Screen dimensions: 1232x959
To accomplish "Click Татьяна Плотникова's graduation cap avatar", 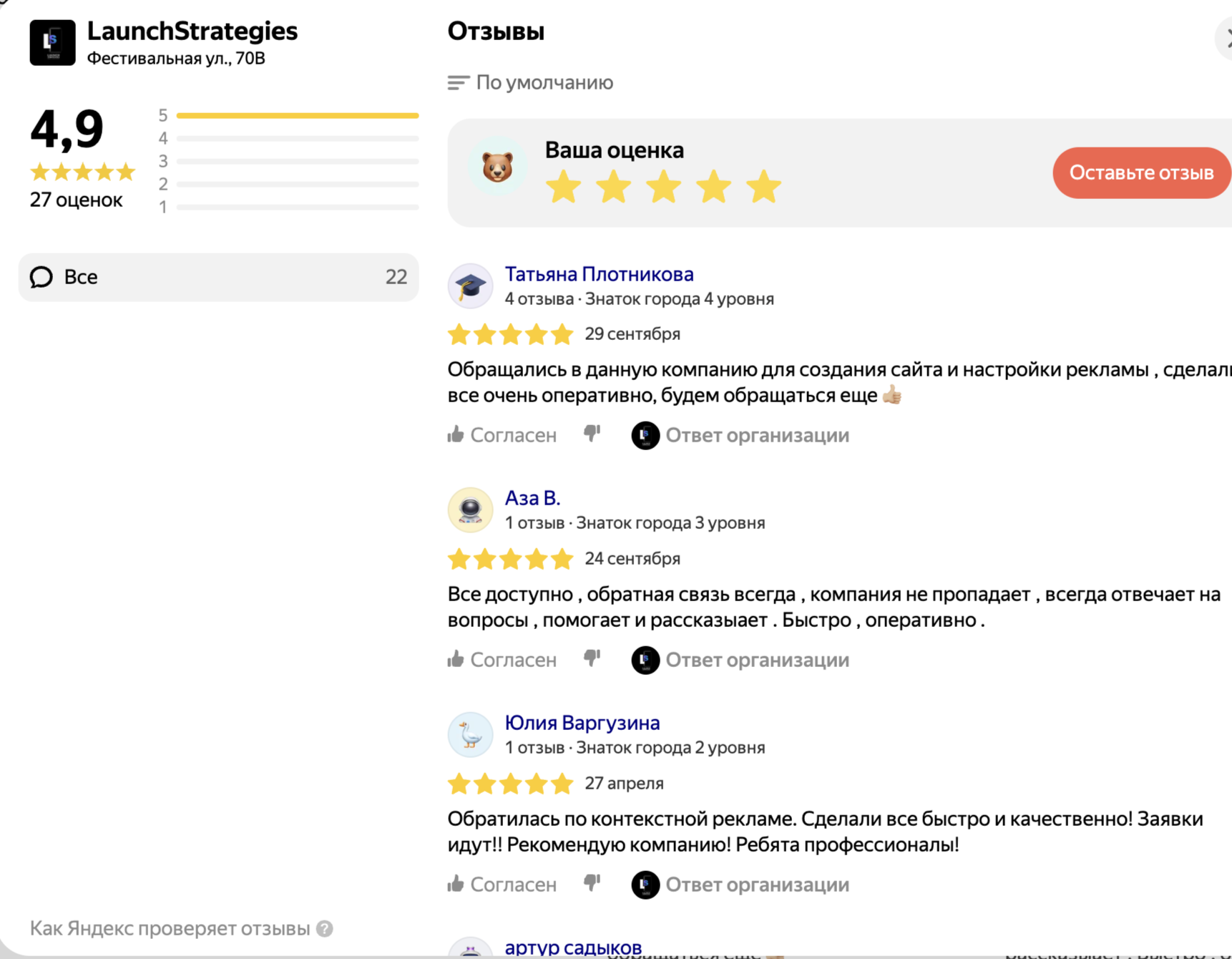I will (x=470, y=285).
